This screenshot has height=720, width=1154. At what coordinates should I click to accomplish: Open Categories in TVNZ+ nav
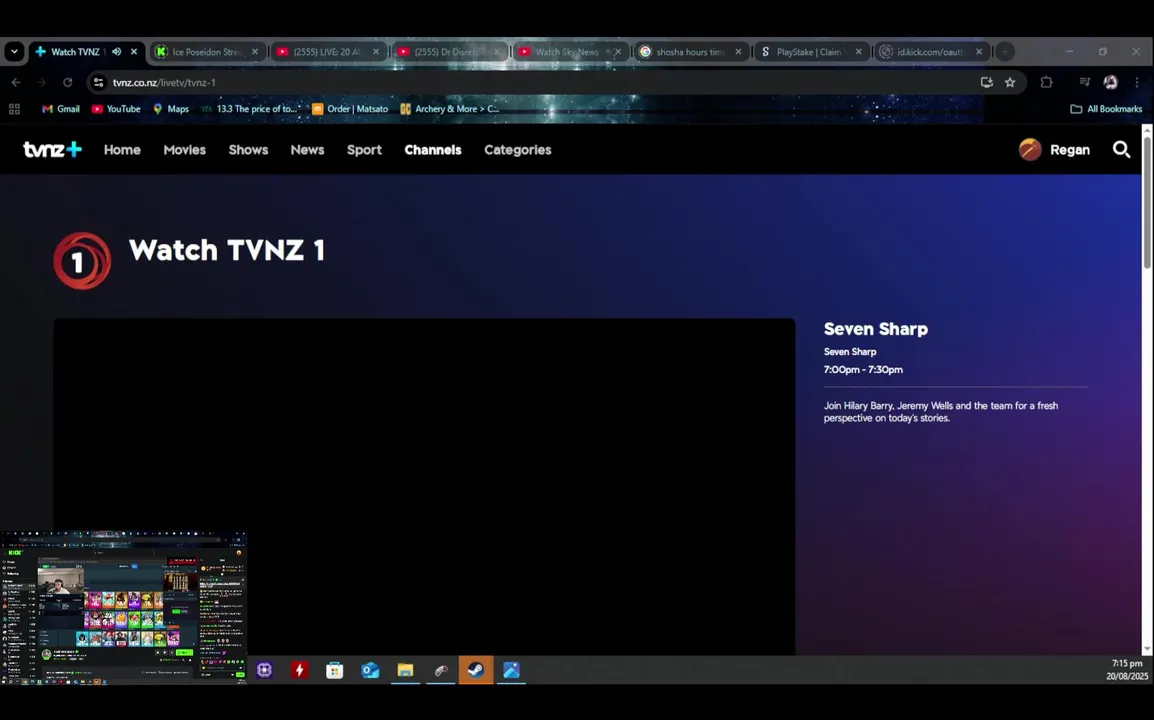[517, 149]
